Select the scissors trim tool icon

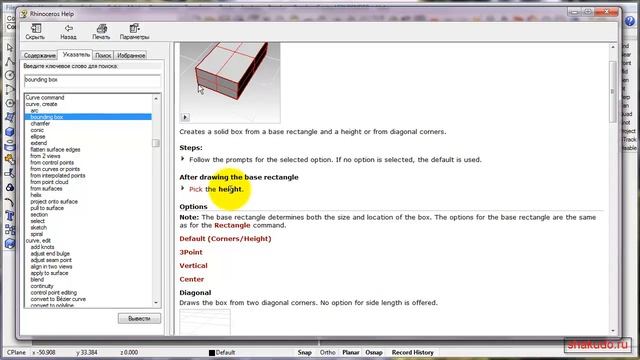pyautogui.click(x=10, y=173)
